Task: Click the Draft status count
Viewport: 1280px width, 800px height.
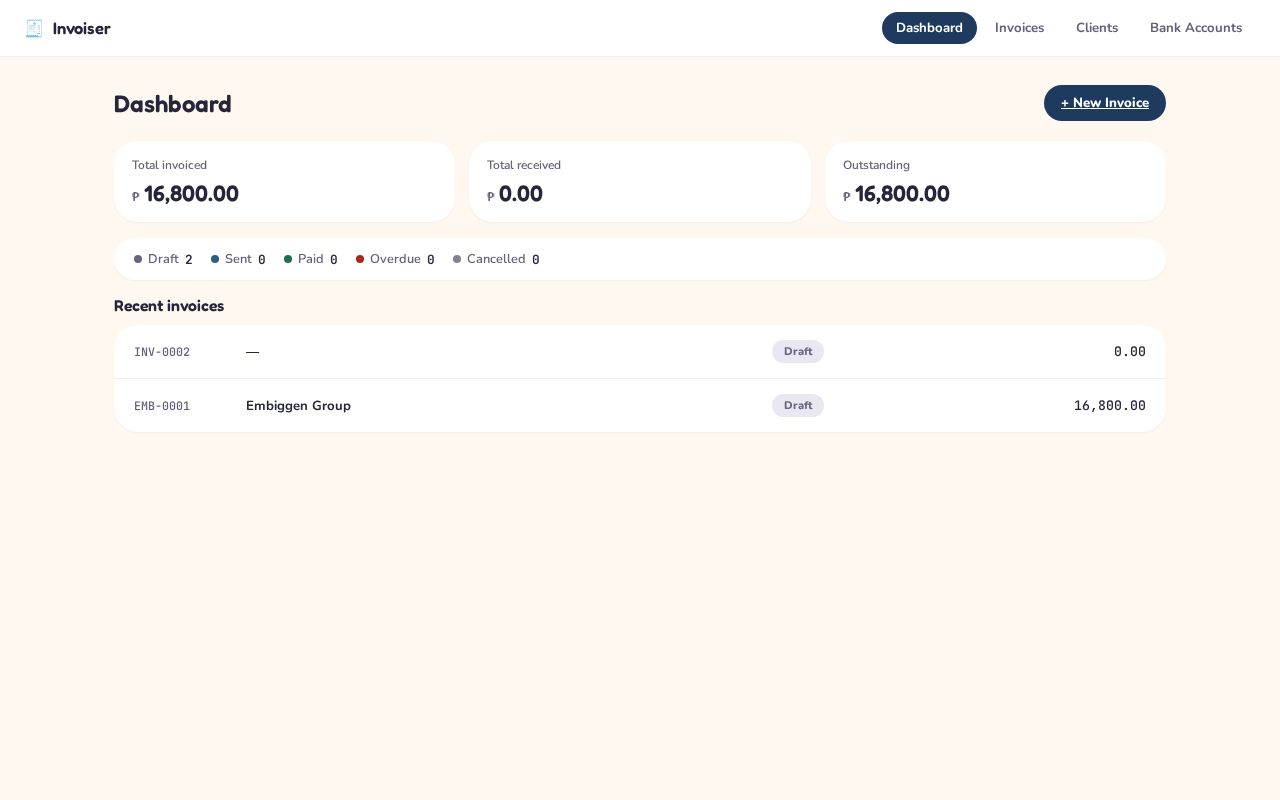Action: [163, 259]
